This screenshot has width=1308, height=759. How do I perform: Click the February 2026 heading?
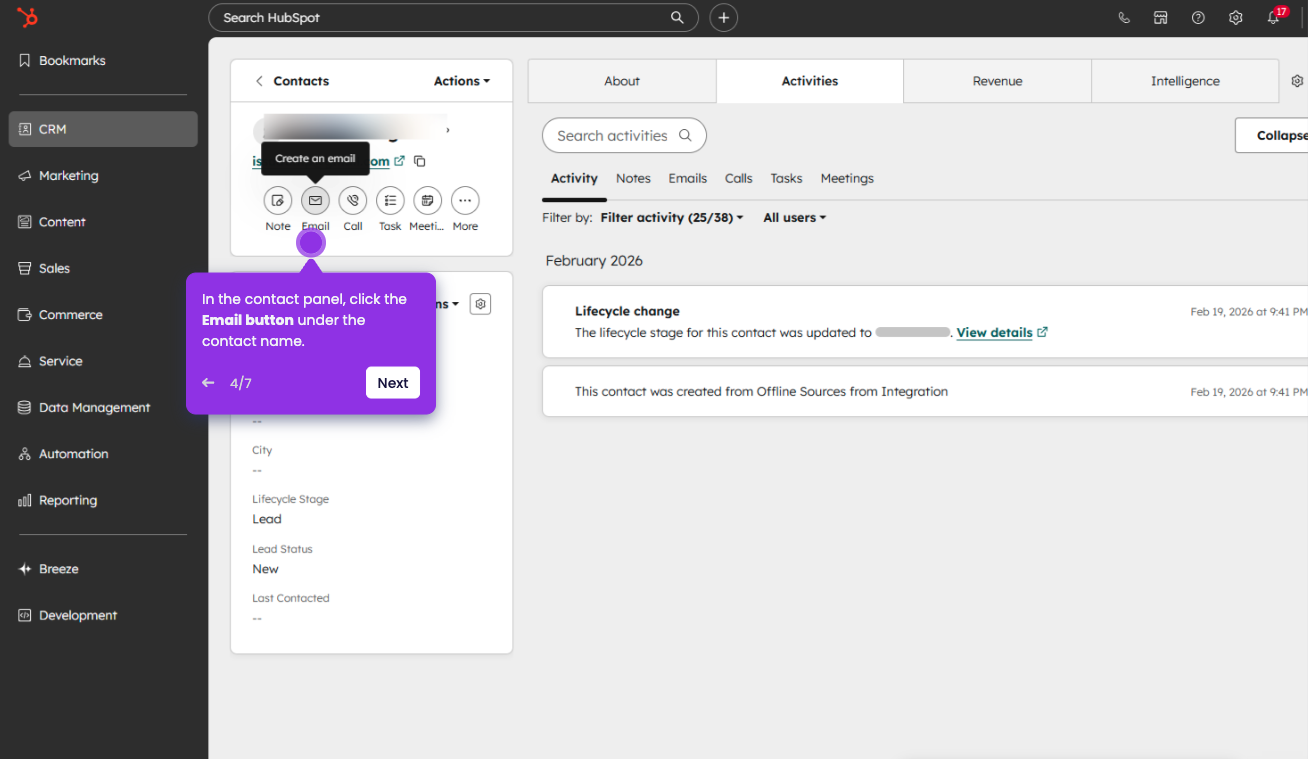coord(594,261)
